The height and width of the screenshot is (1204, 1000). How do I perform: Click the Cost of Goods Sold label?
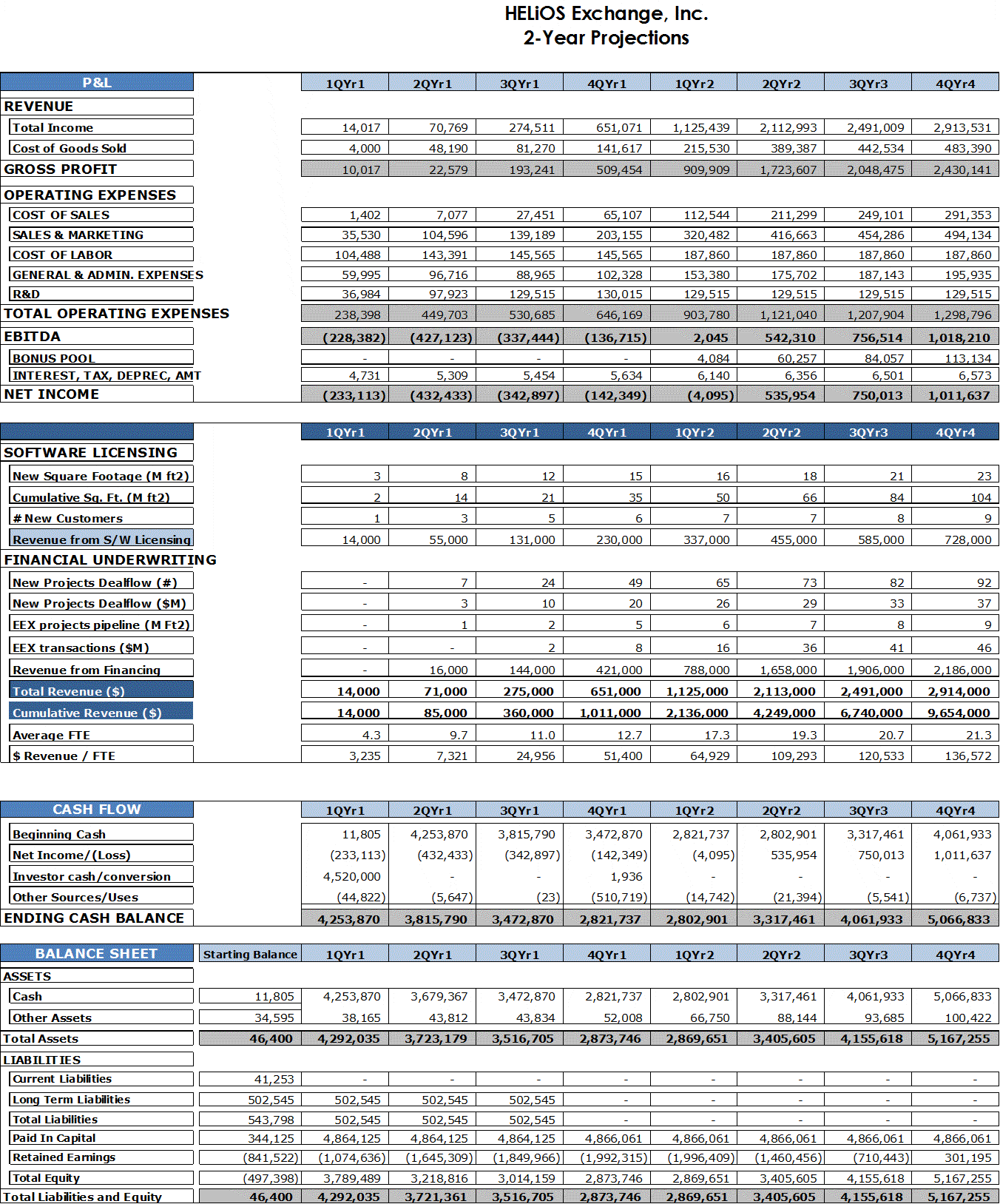[70, 148]
